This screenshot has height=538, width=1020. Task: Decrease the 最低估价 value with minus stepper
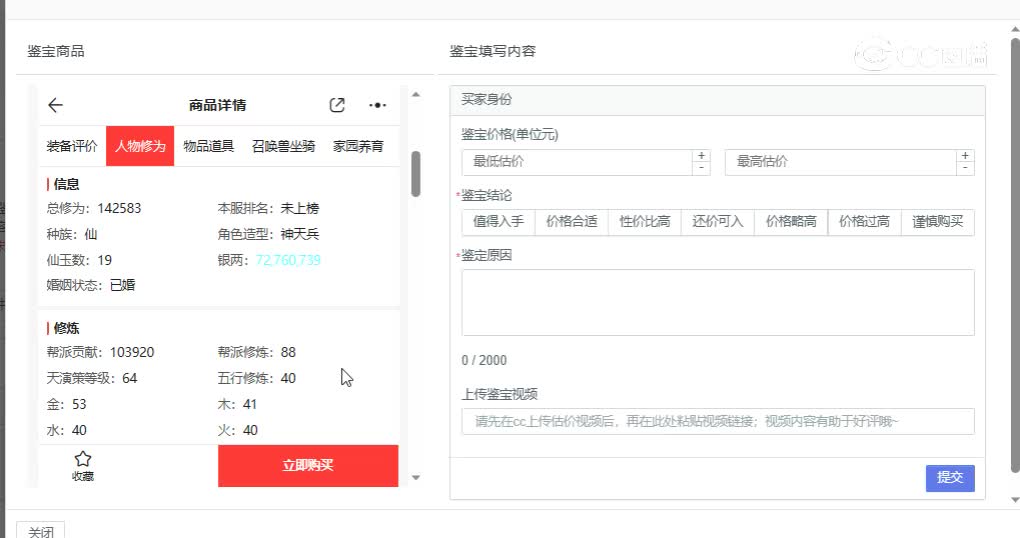point(701,168)
